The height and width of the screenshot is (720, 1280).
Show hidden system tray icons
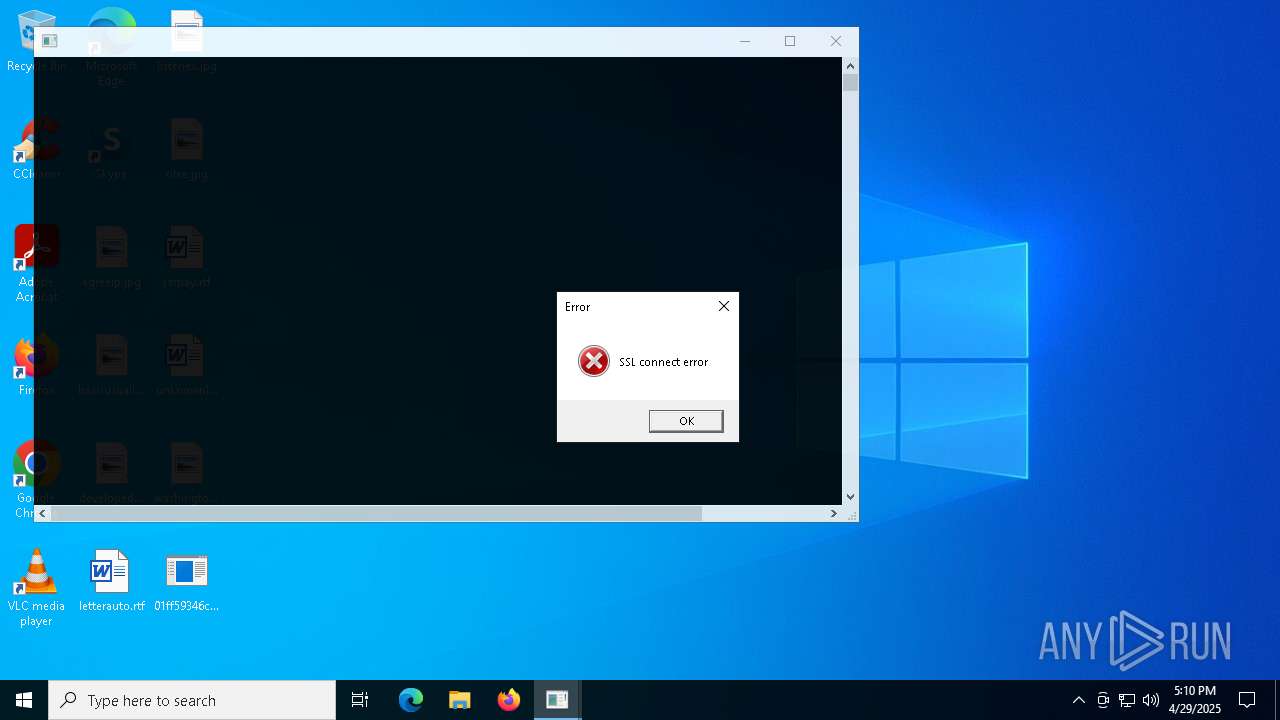[1079, 700]
